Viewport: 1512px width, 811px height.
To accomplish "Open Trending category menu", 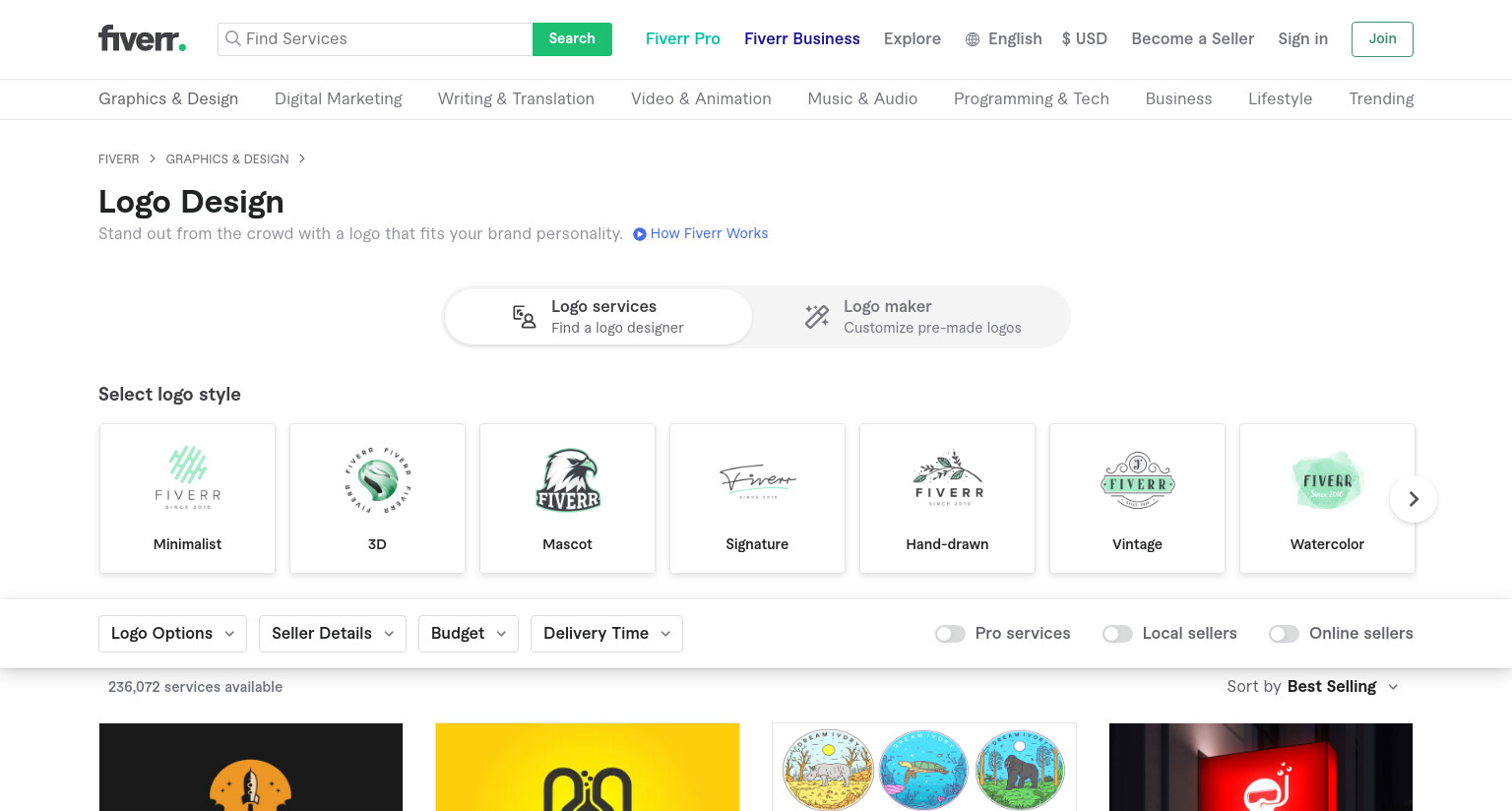I will coord(1381,98).
